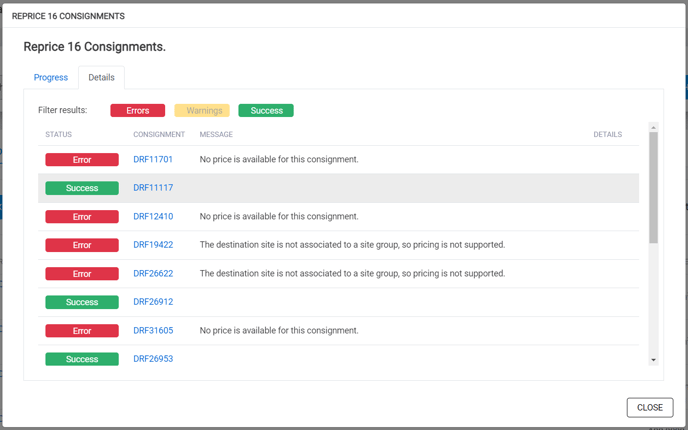Click the results list scrollbar thumb

(653, 188)
